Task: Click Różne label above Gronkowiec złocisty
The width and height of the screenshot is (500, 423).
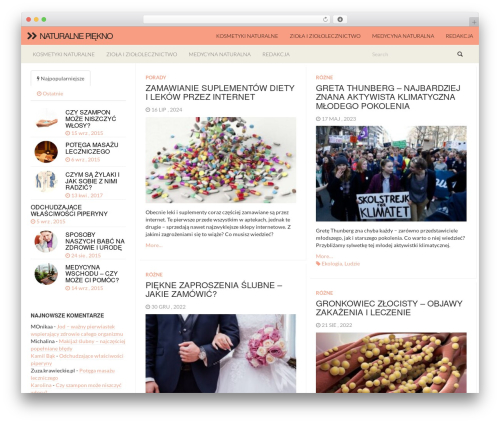Action: (x=324, y=293)
